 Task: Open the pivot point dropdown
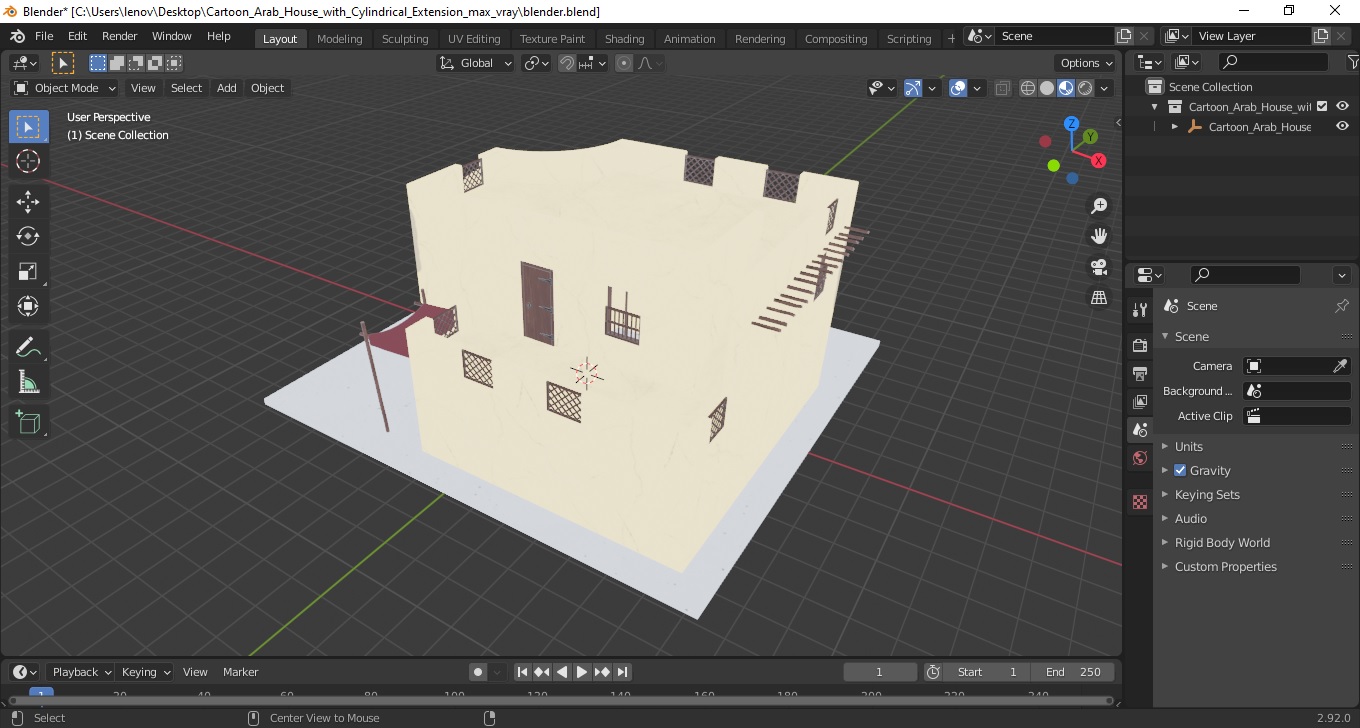coord(537,63)
